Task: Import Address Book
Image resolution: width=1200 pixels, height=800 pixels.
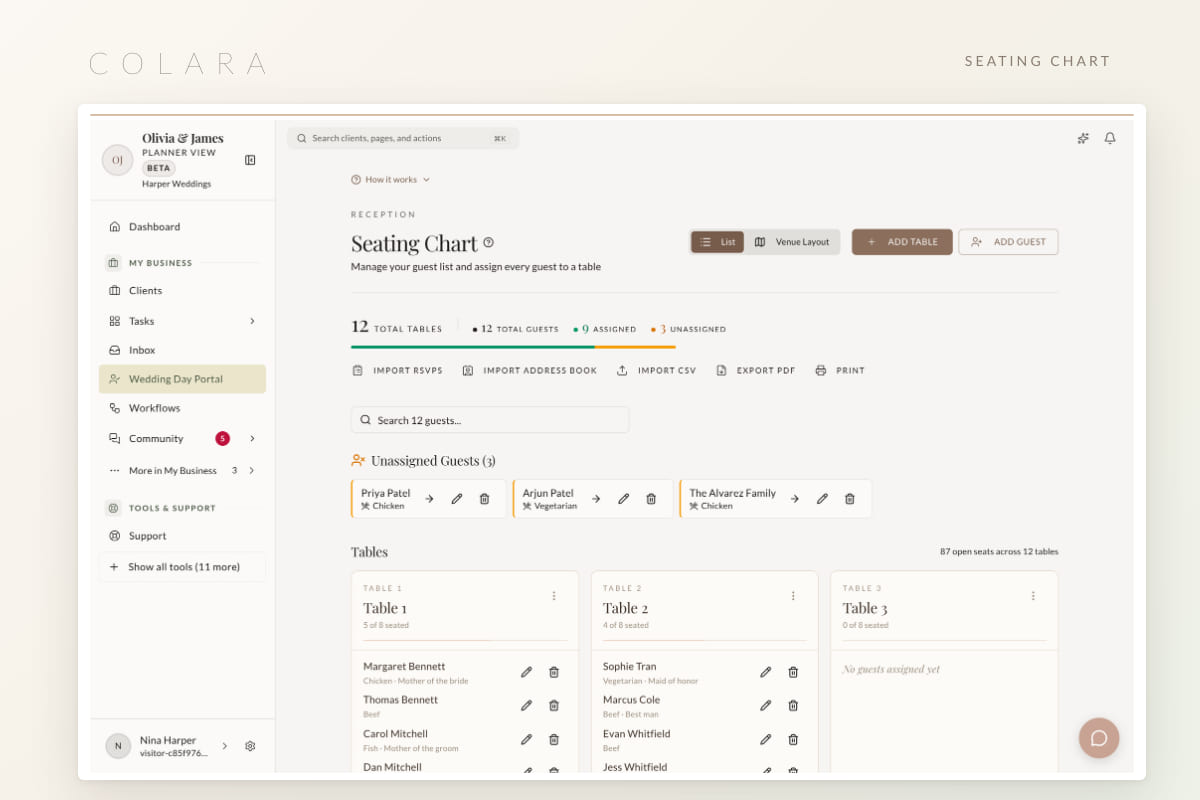Action: (529, 371)
